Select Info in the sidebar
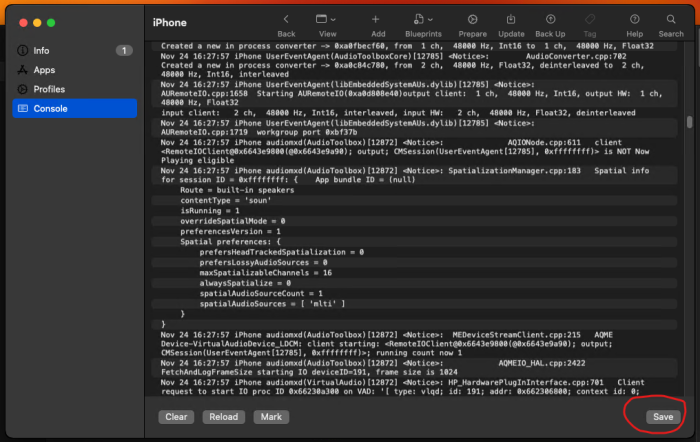Viewport: 700px width, 442px height. pyautogui.click(x=75, y=50)
